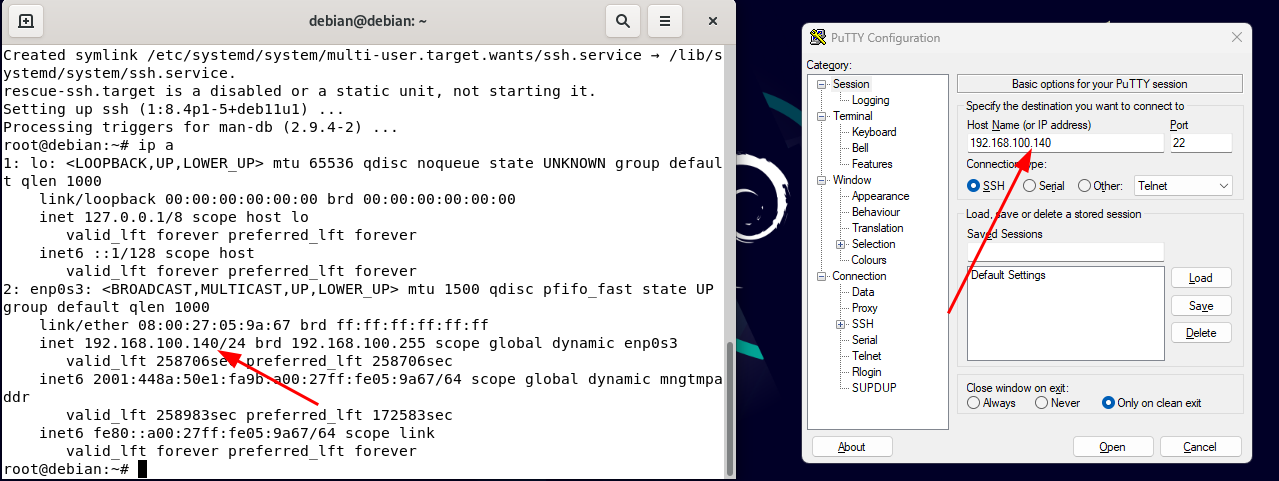Click Open to start the SSH session

(x=1112, y=447)
